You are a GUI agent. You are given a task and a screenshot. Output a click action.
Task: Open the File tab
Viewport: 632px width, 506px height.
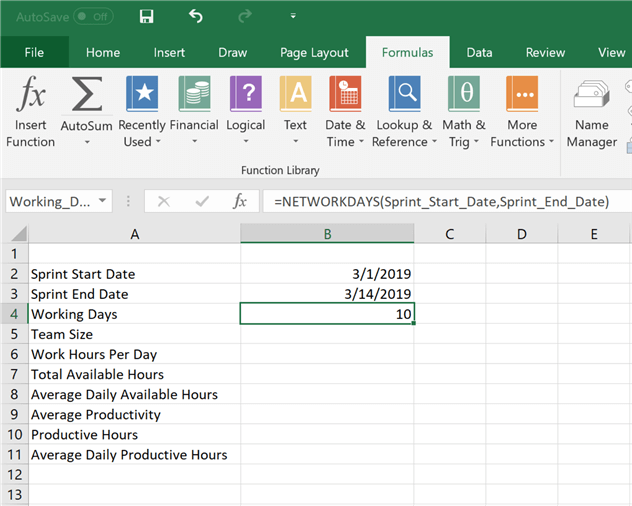[34, 53]
